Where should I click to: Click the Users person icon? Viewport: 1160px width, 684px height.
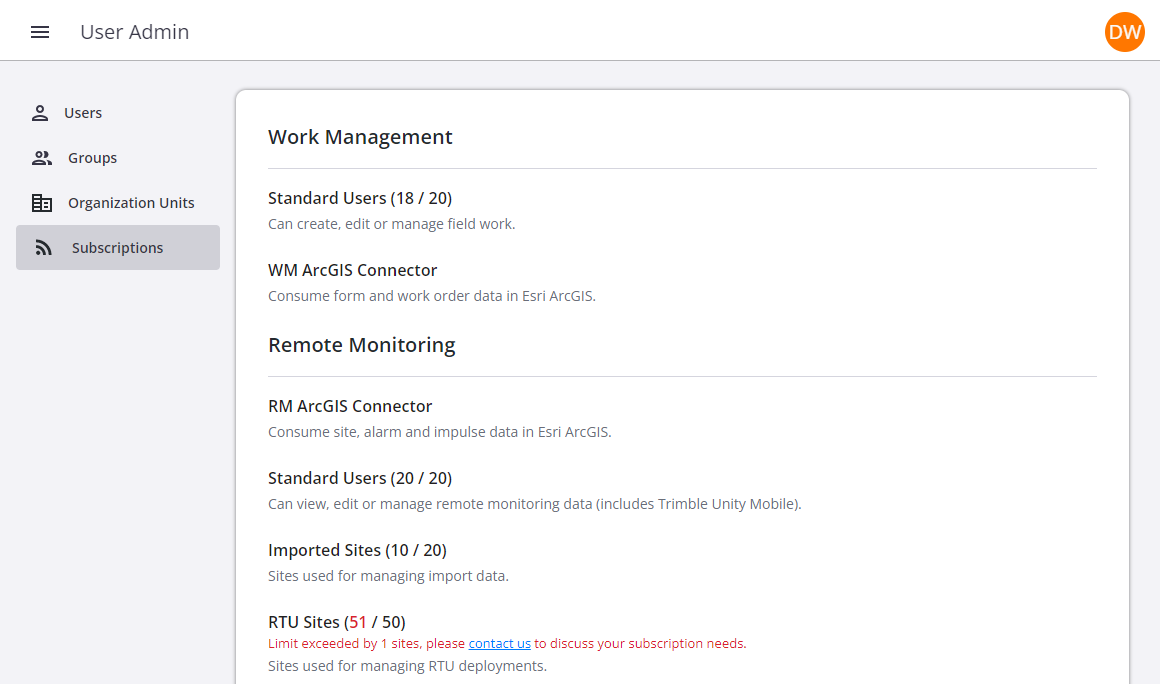click(x=40, y=113)
